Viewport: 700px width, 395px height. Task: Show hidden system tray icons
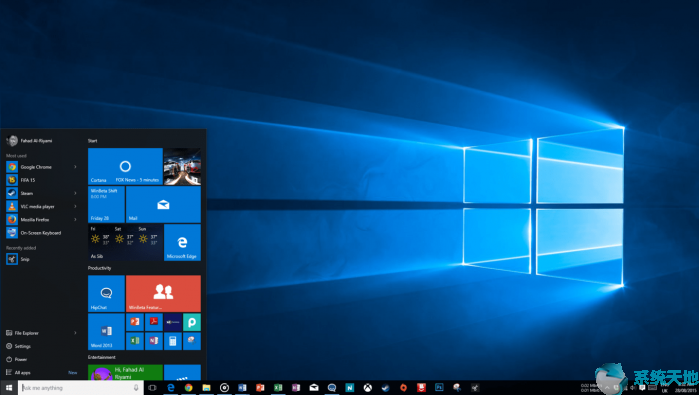607,387
